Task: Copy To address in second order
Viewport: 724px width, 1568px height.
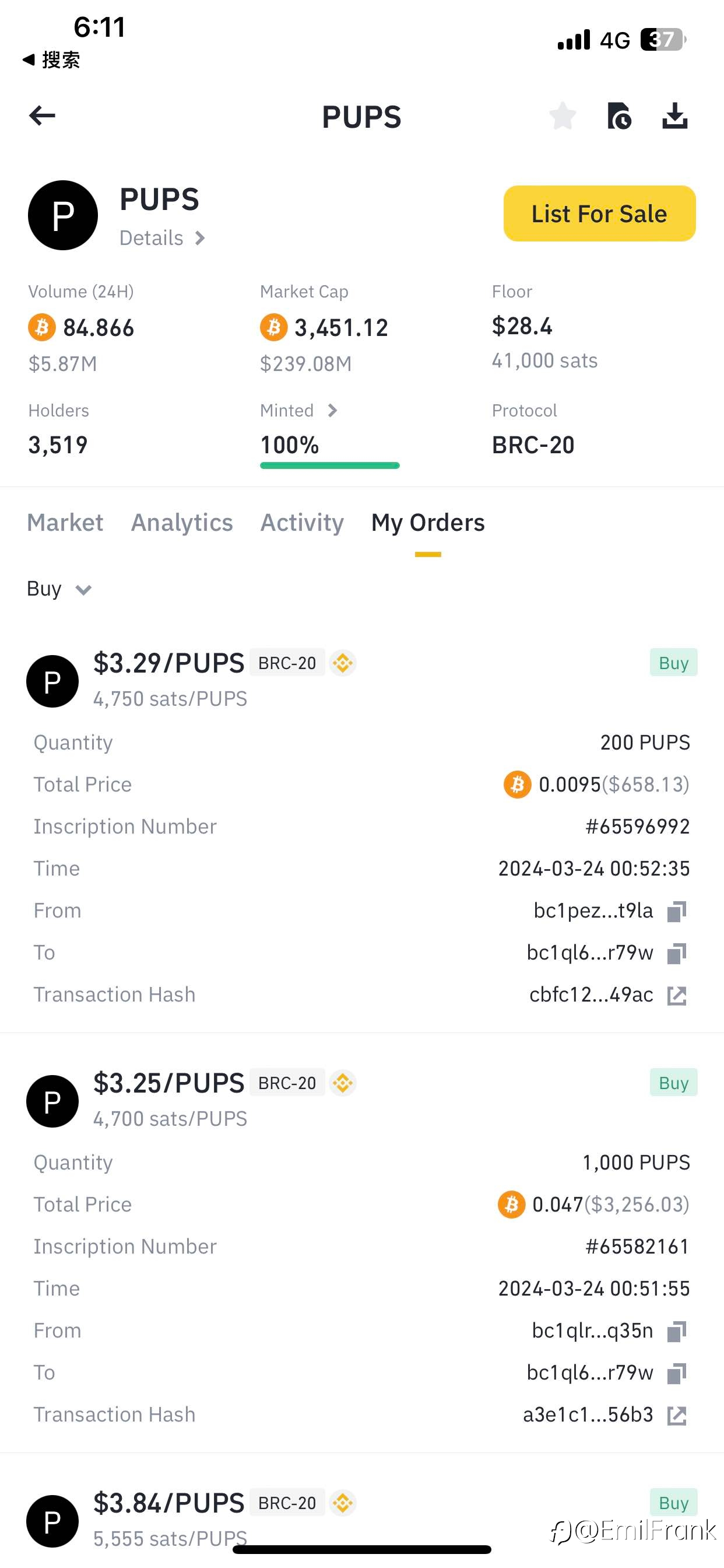Action: 677,1373
